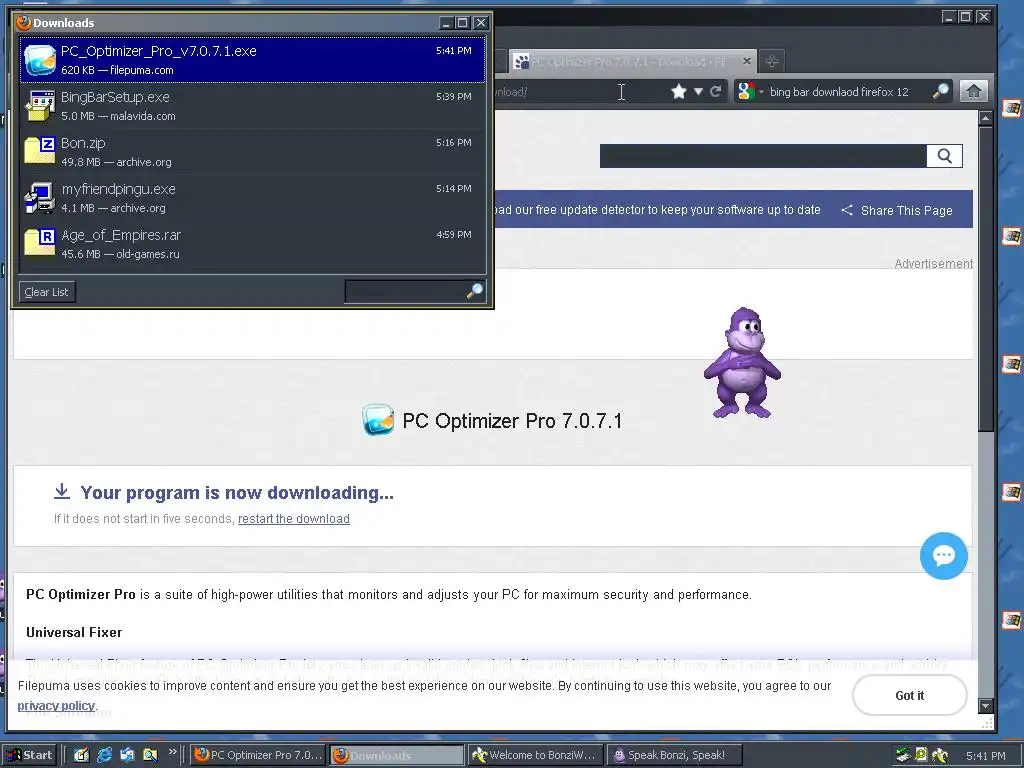This screenshot has height=768, width=1024.
Task: Click the search quick launch icon
Action: [x=150, y=755]
